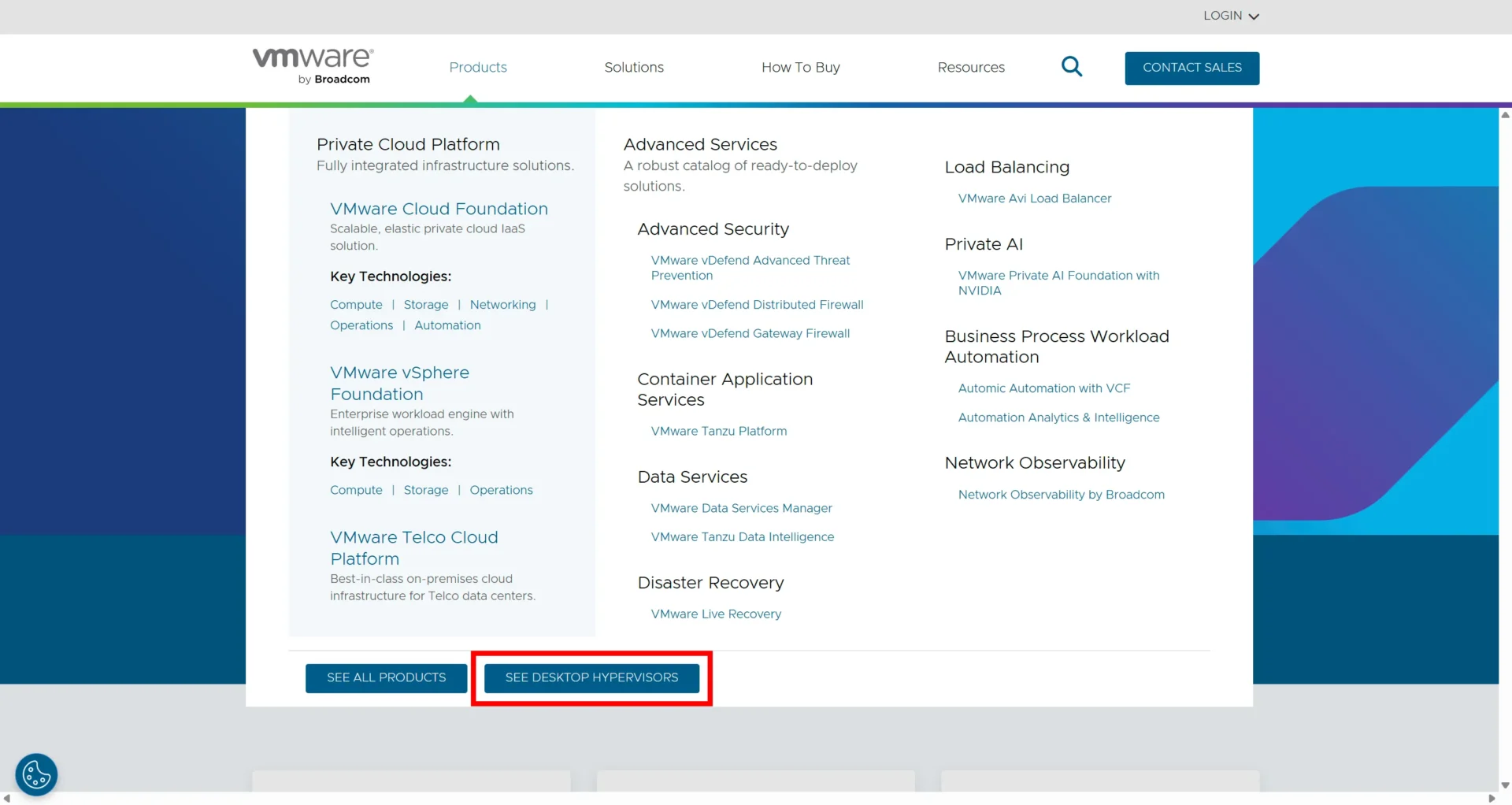Open VMware Cloud Foundation link
The width and height of the screenshot is (1512, 805).
point(439,209)
